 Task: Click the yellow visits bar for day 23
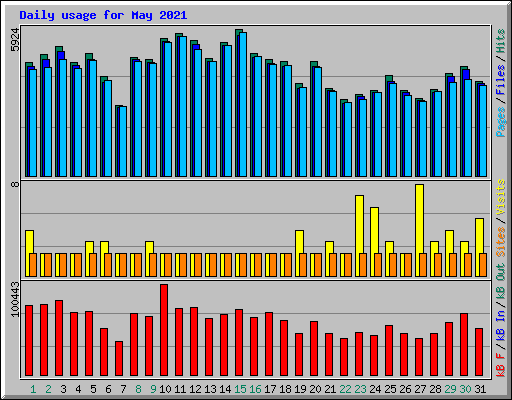click(x=359, y=224)
